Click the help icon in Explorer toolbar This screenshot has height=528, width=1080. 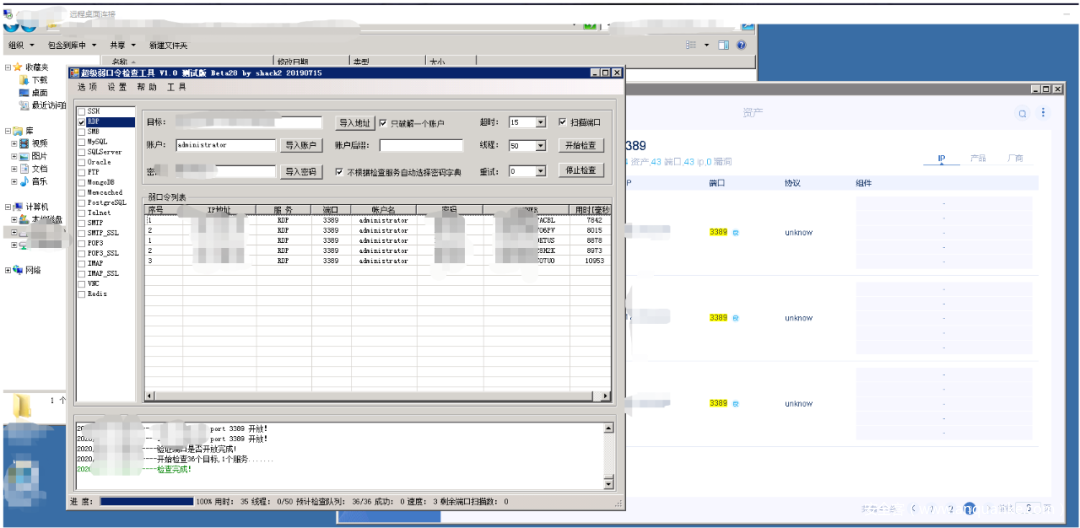(741, 45)
